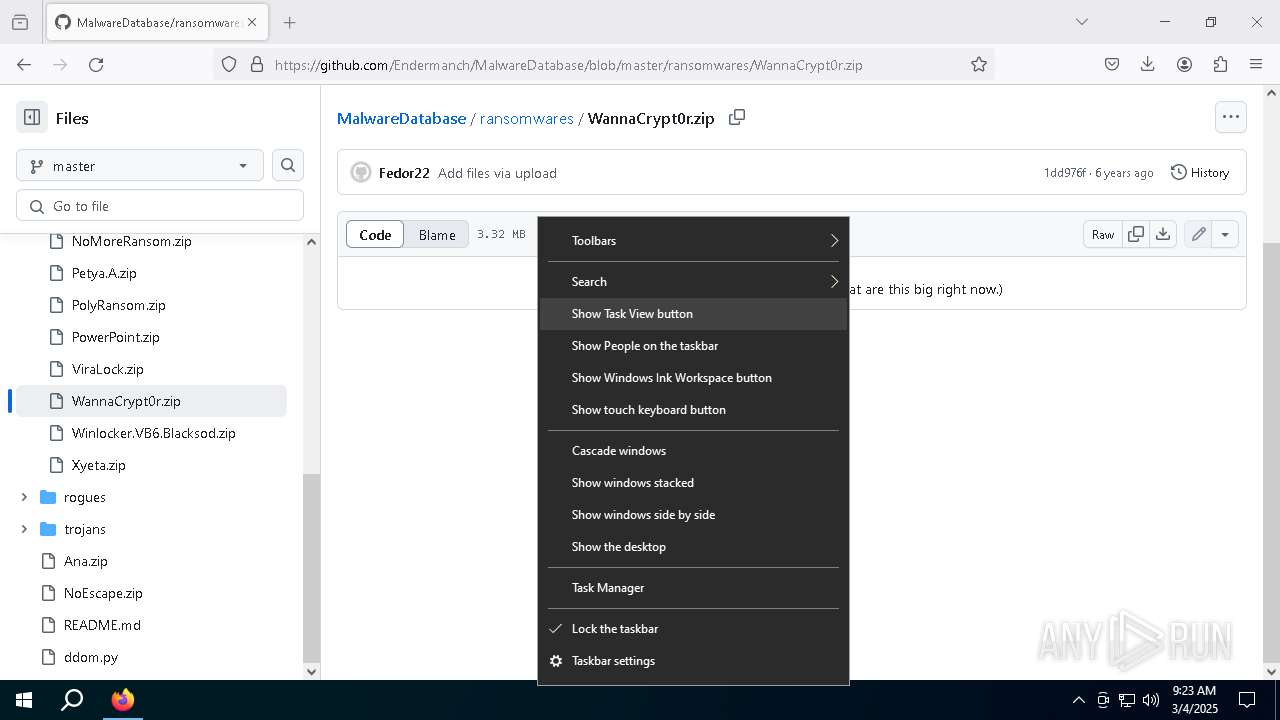Save page to Pocket icon
The image size is (1280, 720).
[x=1112, y=64]
